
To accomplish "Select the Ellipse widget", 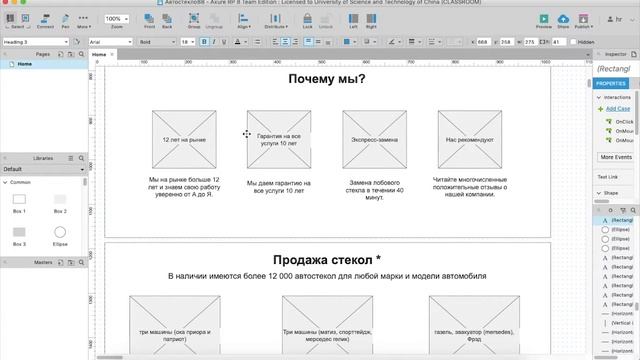I will (x=60, y=236).
